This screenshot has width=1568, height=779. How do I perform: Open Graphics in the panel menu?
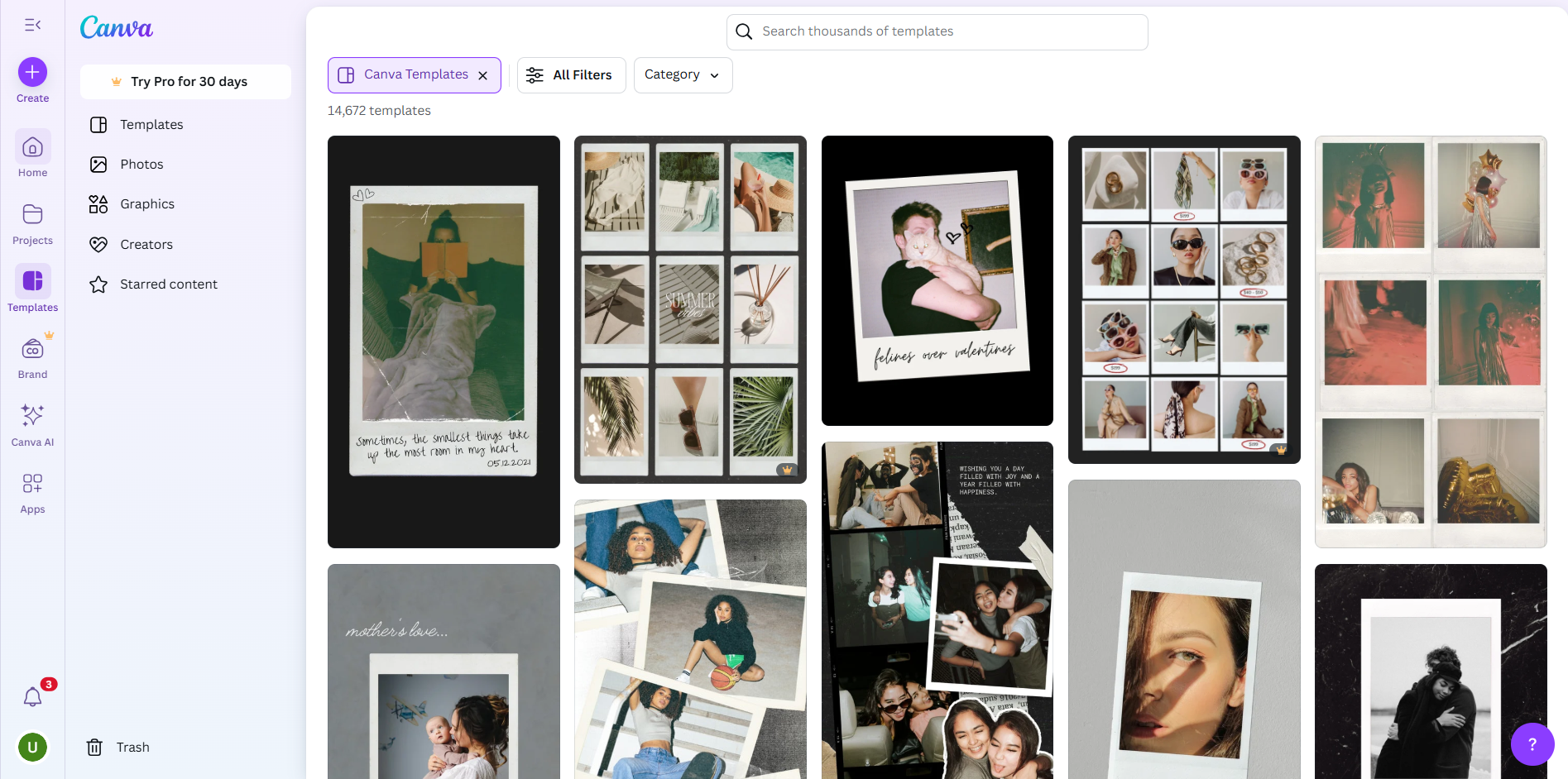pos(185,203)
